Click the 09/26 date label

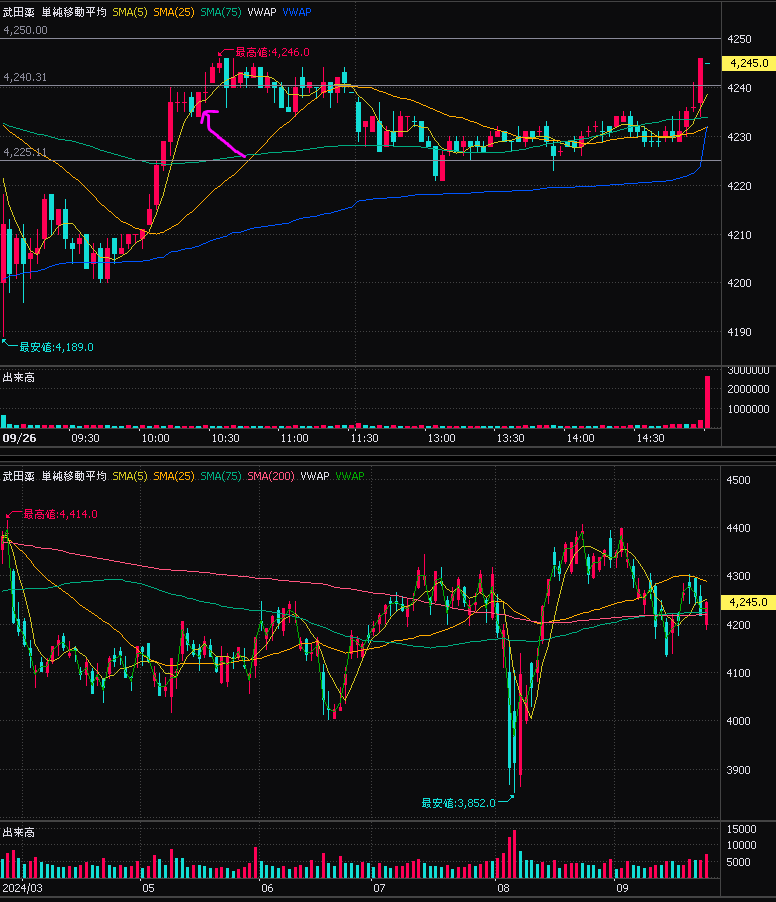[19, 438]
